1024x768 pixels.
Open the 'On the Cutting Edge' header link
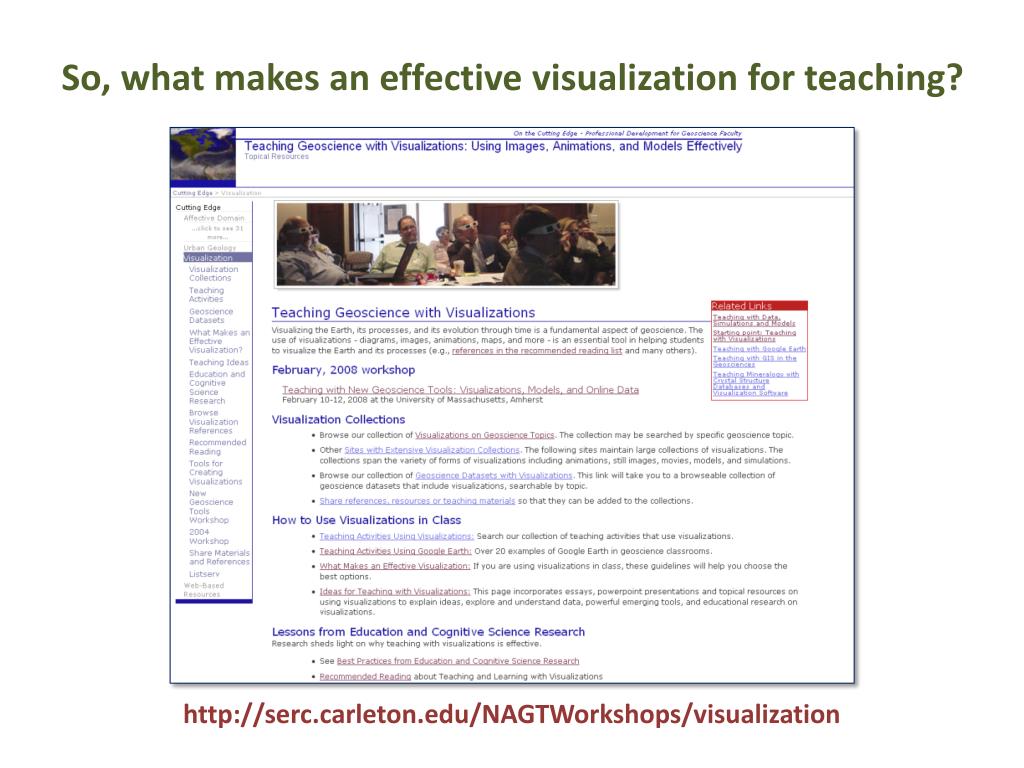tap(627, 133)
